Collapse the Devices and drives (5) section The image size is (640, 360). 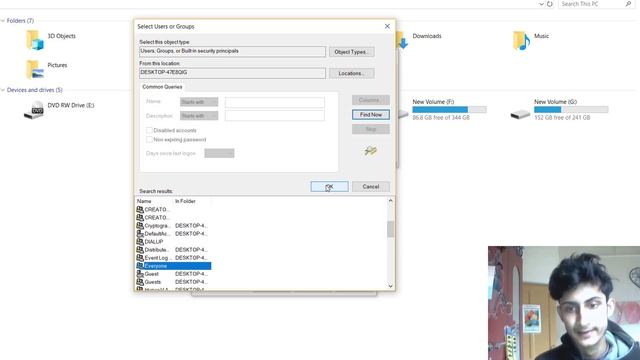pyautogui.click(x=3, y=90)
